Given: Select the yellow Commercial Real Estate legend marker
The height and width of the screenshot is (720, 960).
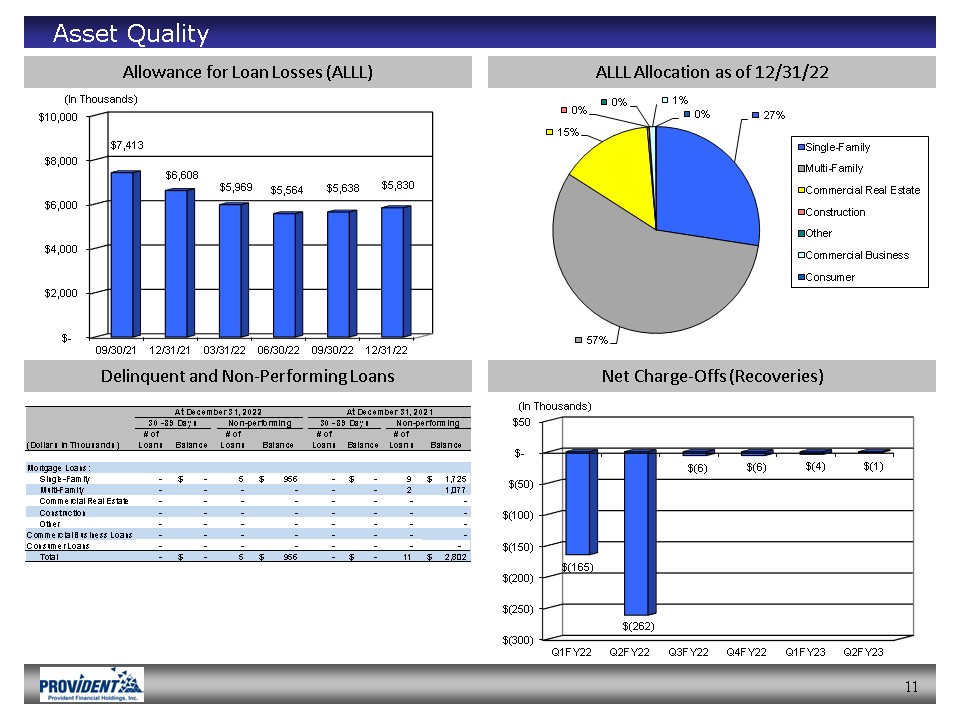Looking at the screenshot, I should coord(800,190).
